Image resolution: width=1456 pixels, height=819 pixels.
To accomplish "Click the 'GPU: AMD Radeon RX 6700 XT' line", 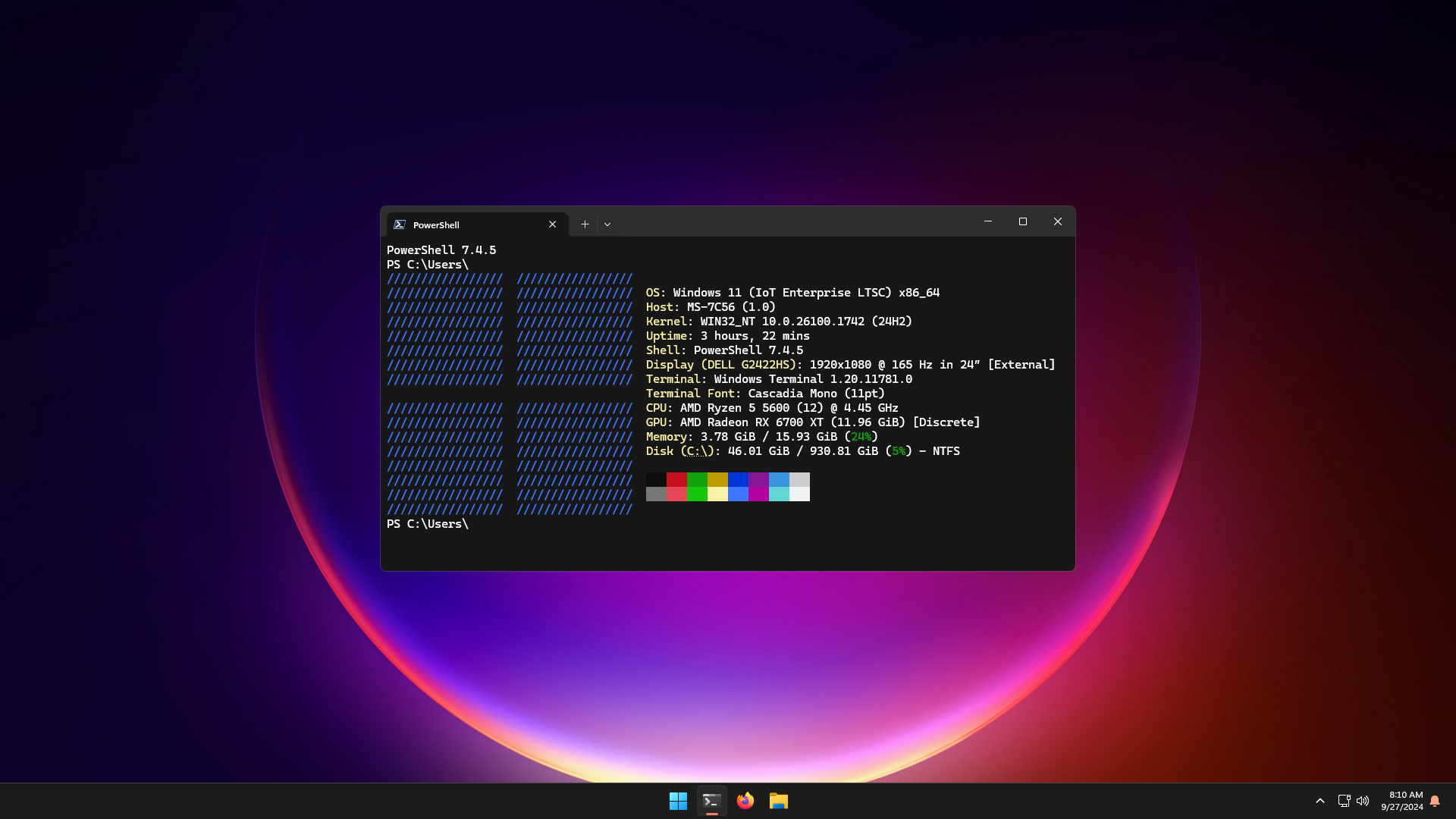I will pyautogui.click(x=813, y=422).
